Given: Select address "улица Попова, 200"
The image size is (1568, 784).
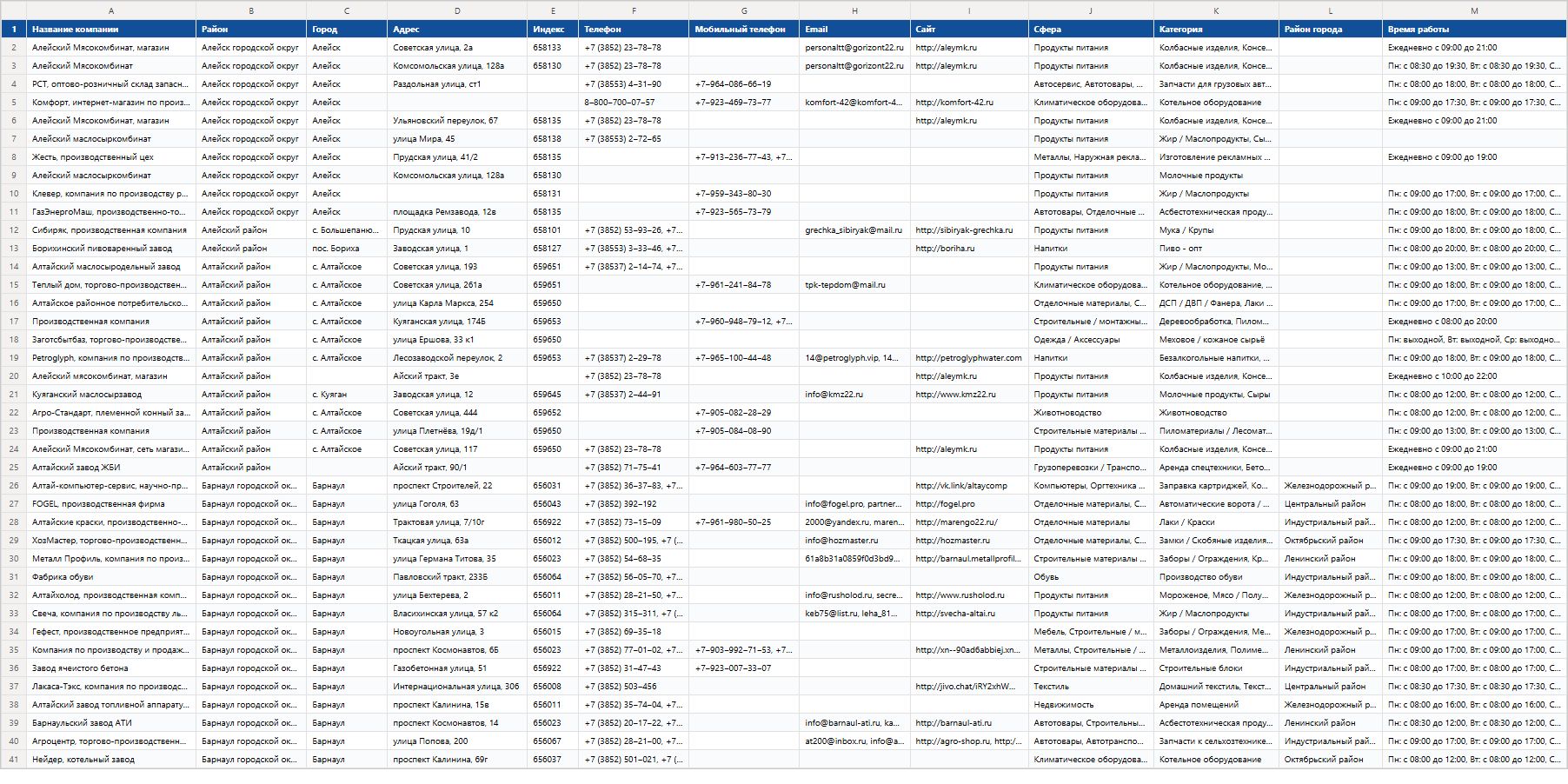Looking at the screenshot, I should [x=457, y=741].
